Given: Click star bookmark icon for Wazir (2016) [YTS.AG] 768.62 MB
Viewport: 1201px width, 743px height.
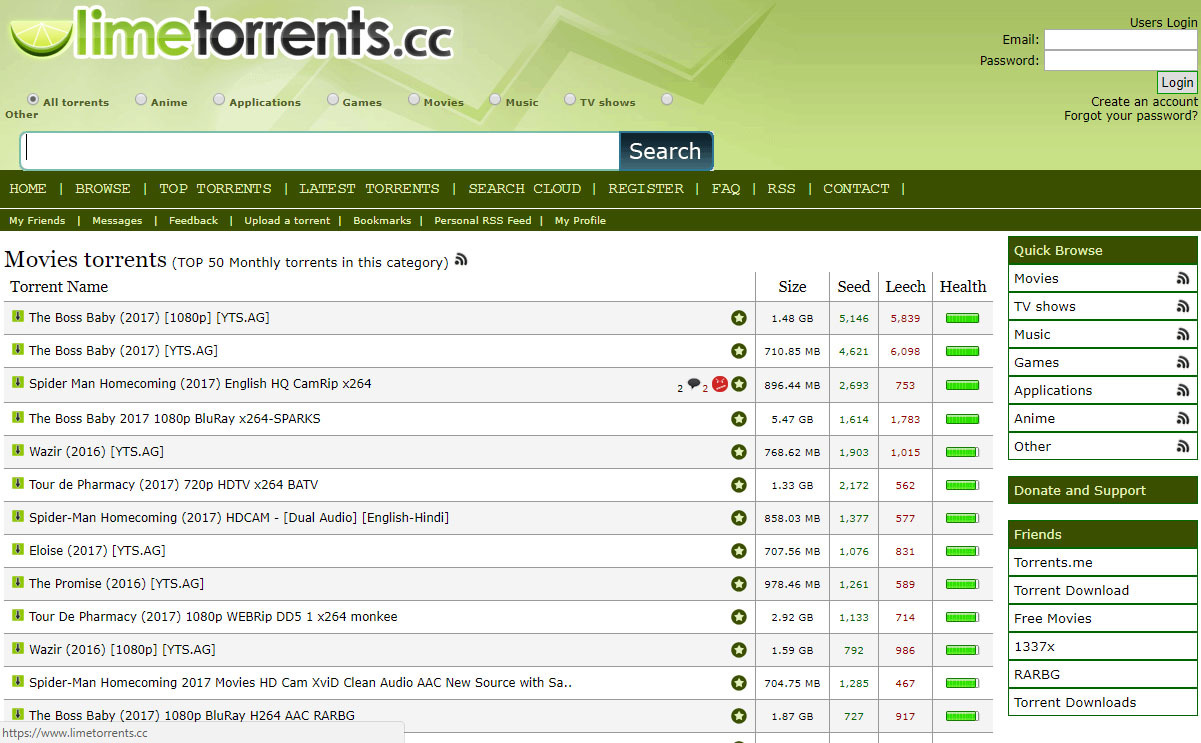Looking at the screenshot, I should tap(739, 452).
